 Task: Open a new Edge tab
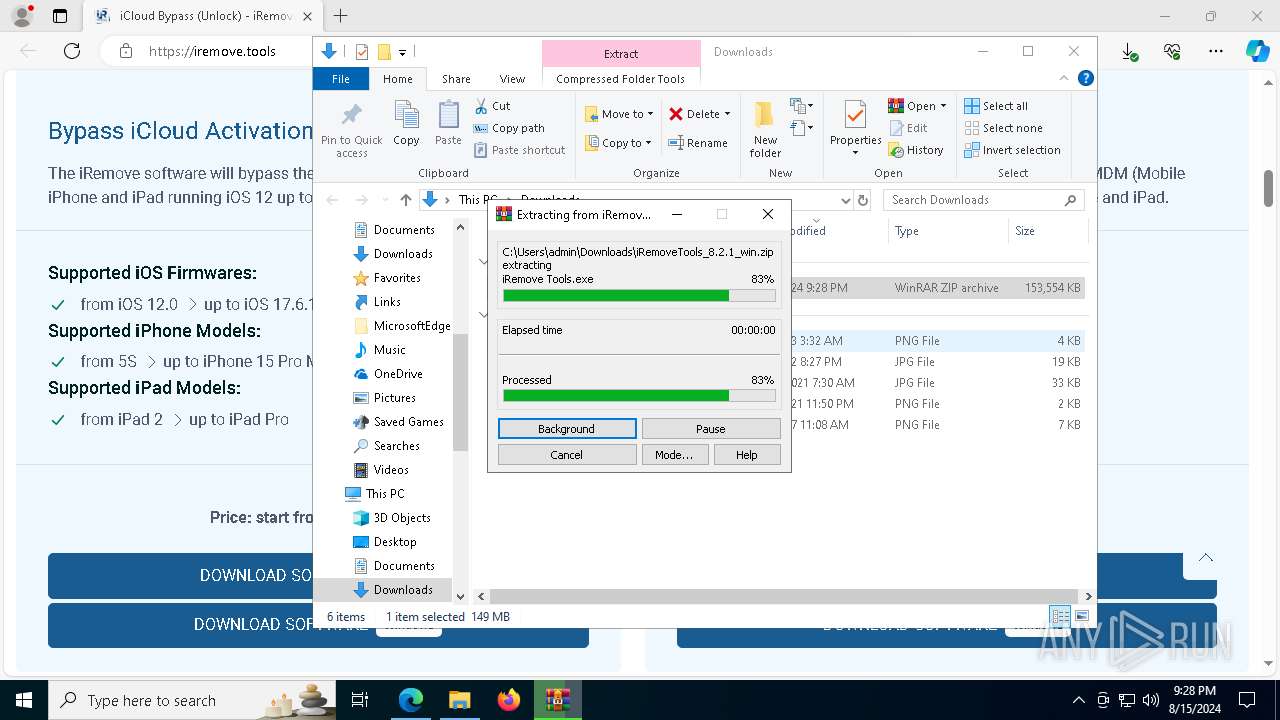point(341,16)
